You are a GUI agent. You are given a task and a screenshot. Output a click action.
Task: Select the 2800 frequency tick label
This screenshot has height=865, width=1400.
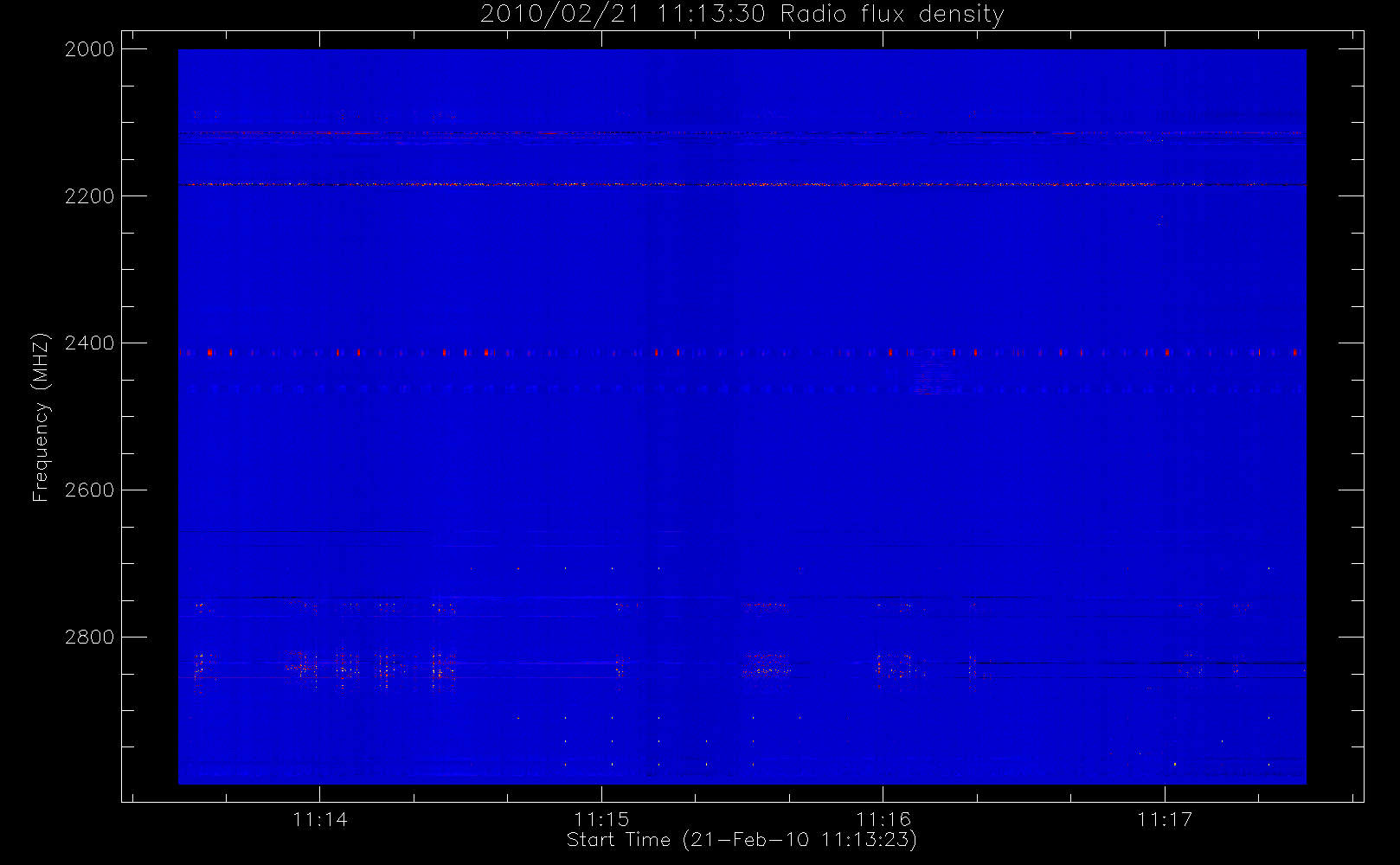[90, 638]
